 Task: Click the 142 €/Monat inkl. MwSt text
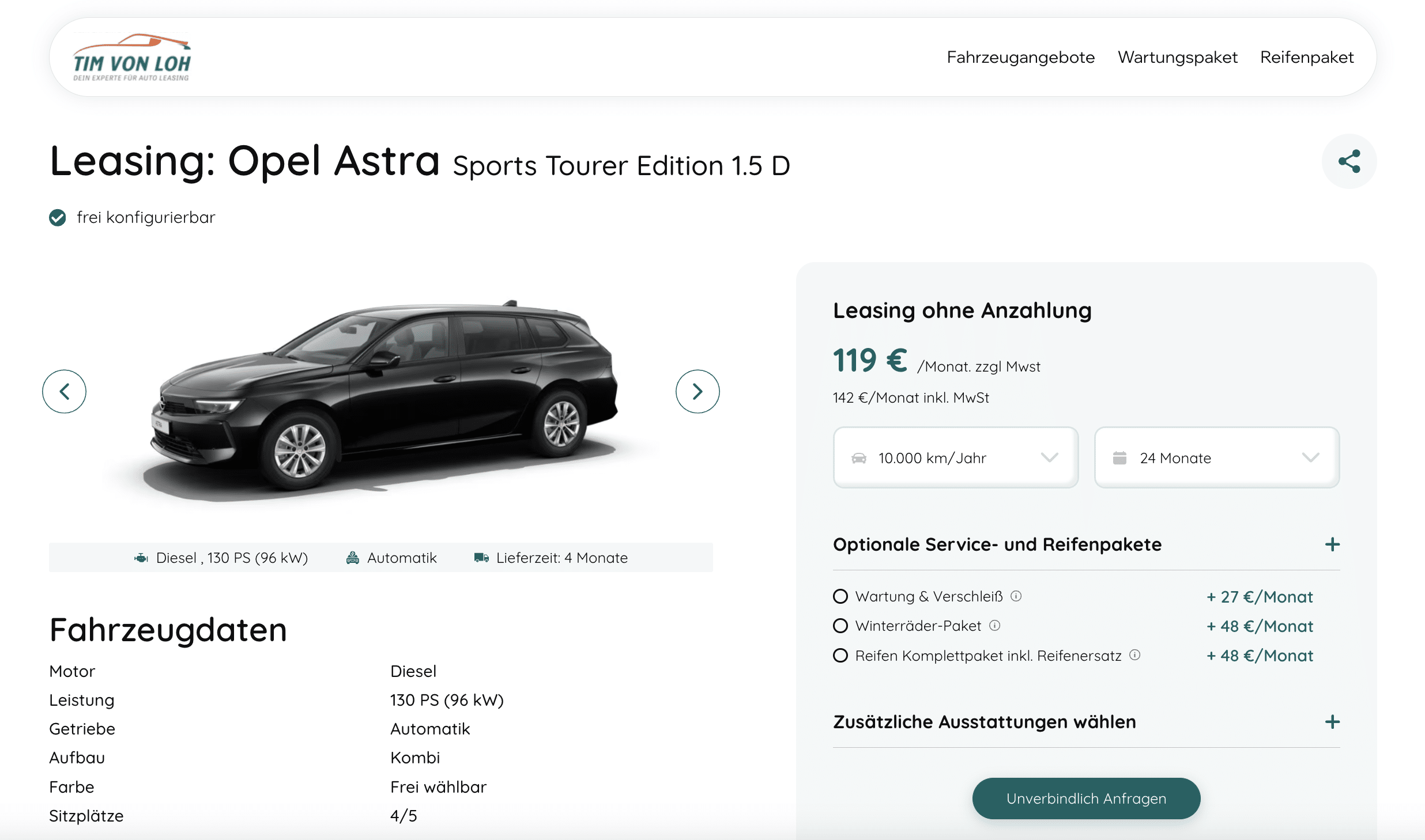click(x=911, y=398)
